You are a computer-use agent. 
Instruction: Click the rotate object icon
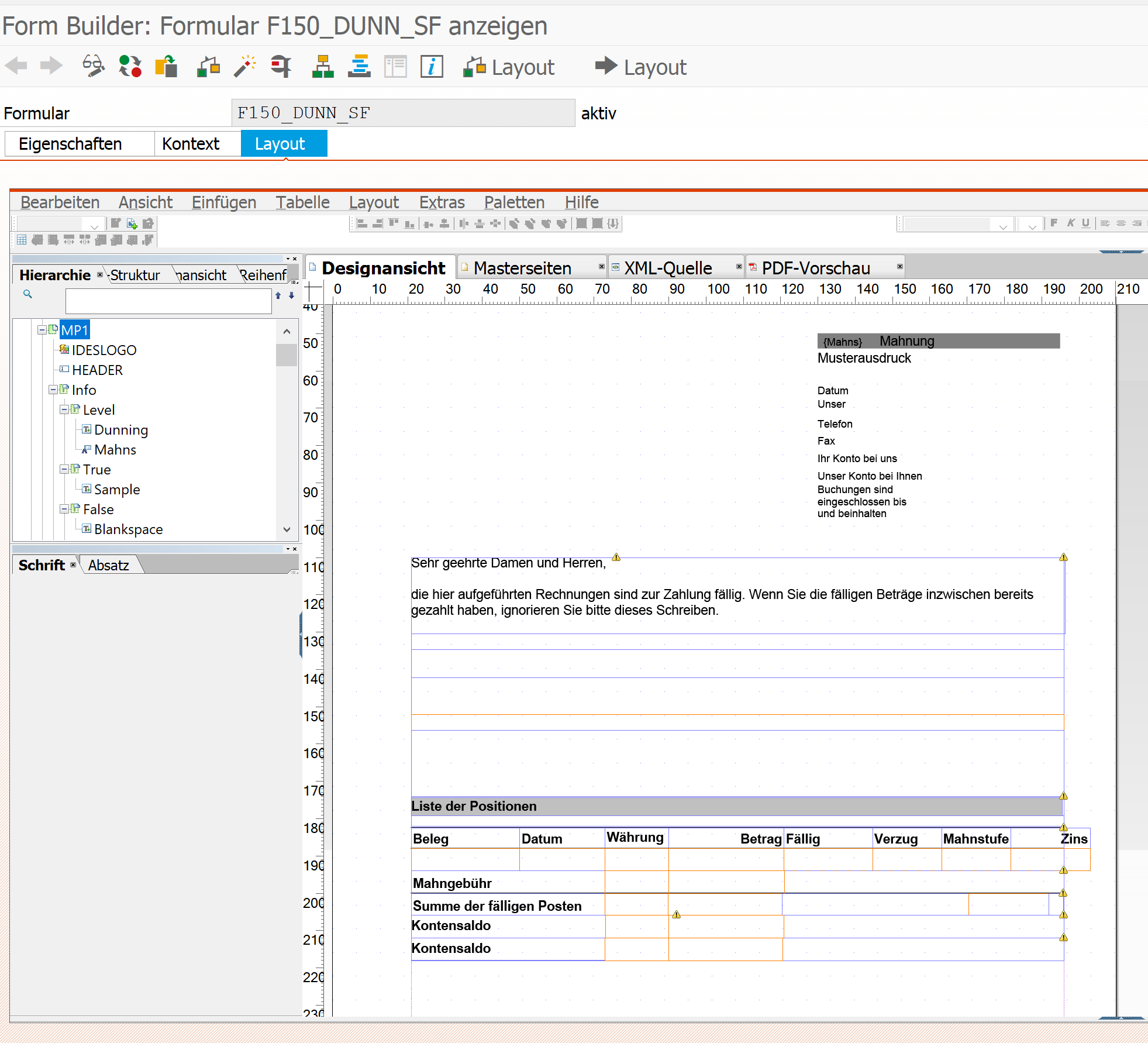514,223
